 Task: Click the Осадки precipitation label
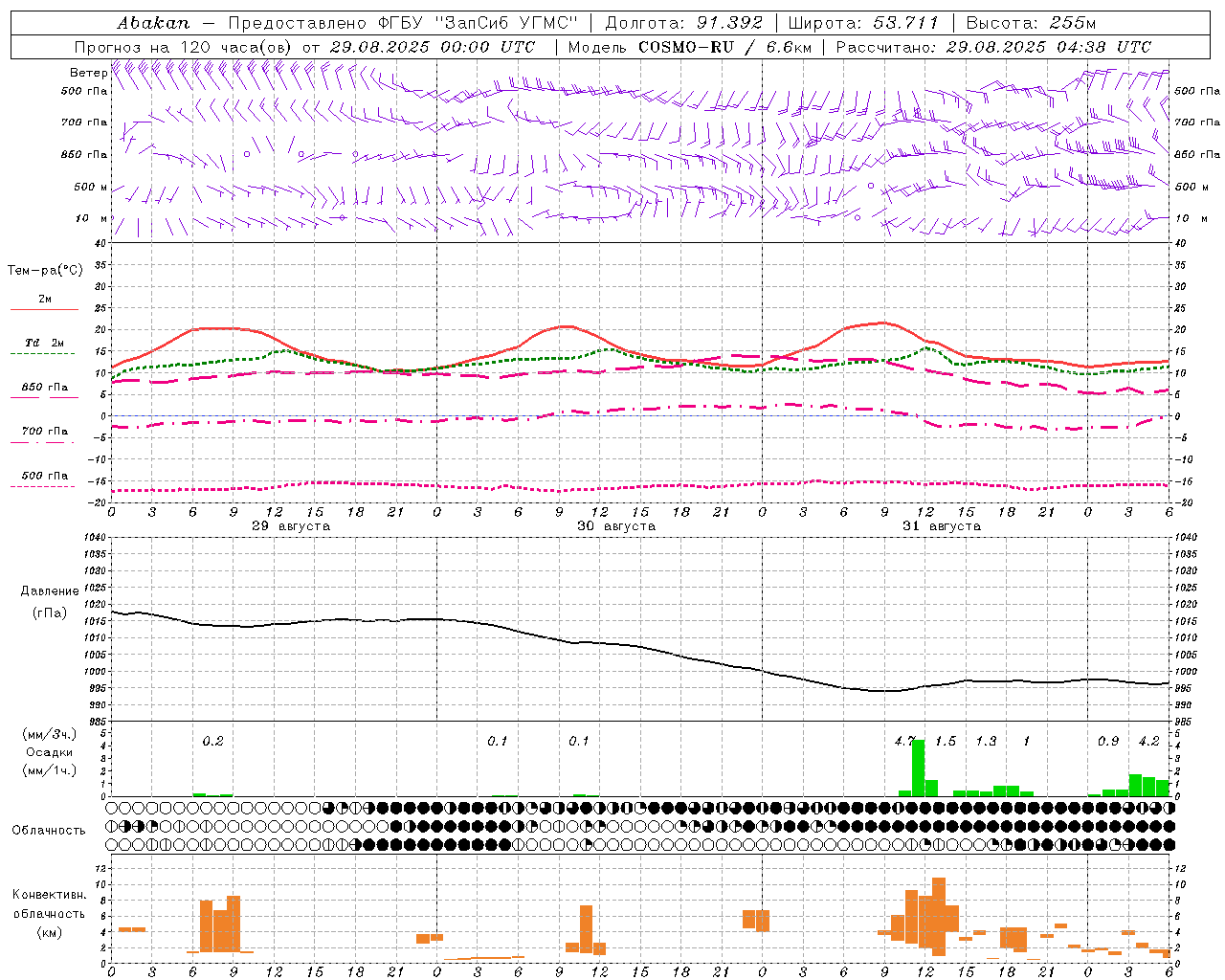(x=49, y=752)
